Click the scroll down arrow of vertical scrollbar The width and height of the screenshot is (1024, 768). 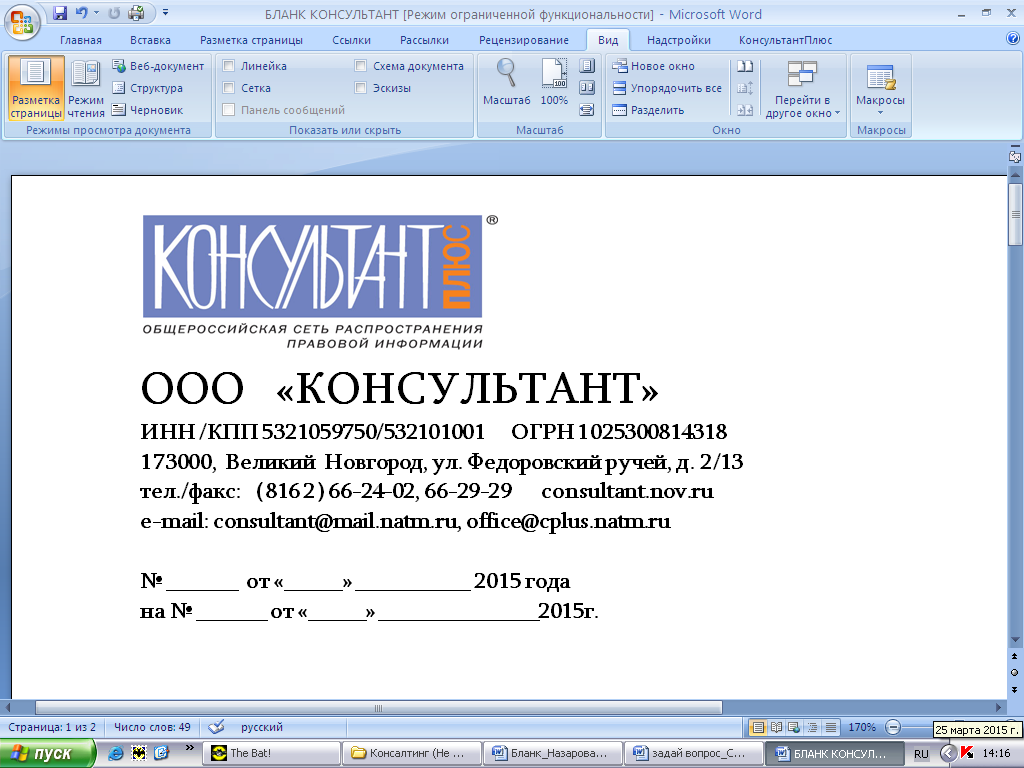[x=1015, y=640]
